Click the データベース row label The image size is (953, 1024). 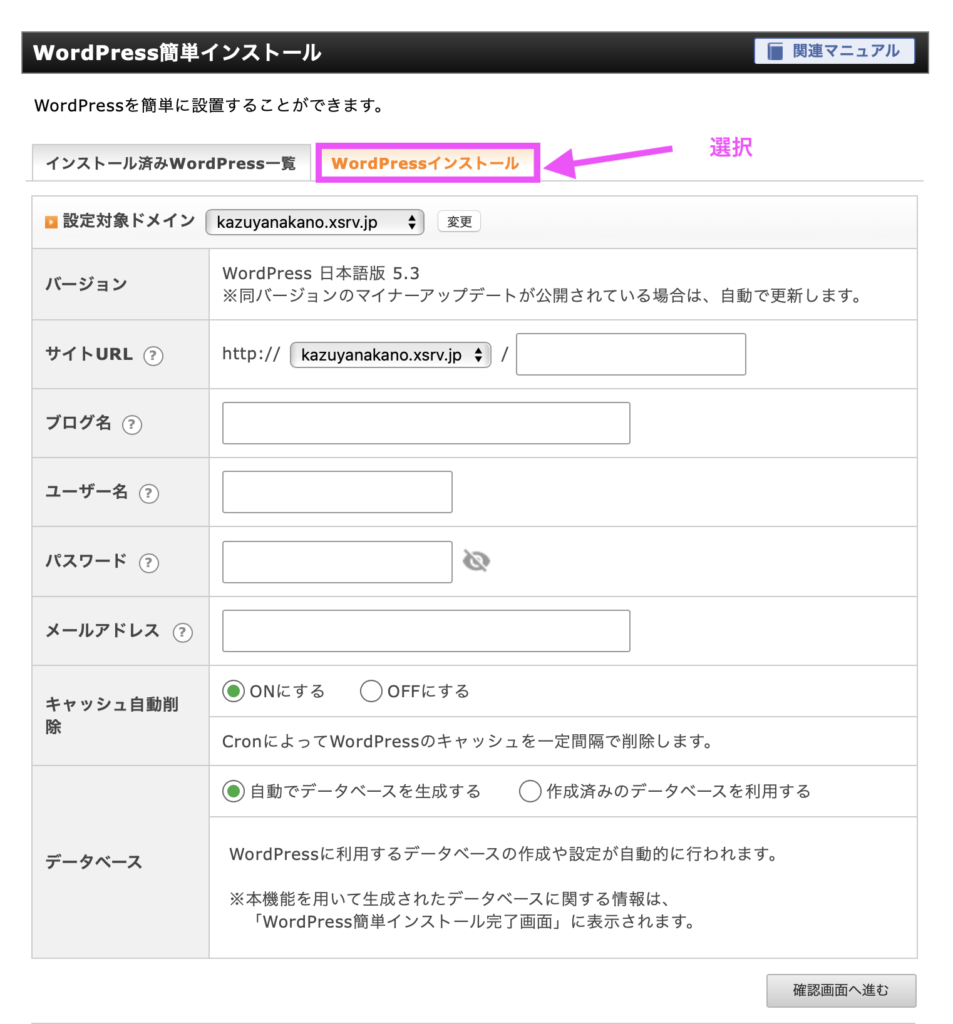point(93,862)
